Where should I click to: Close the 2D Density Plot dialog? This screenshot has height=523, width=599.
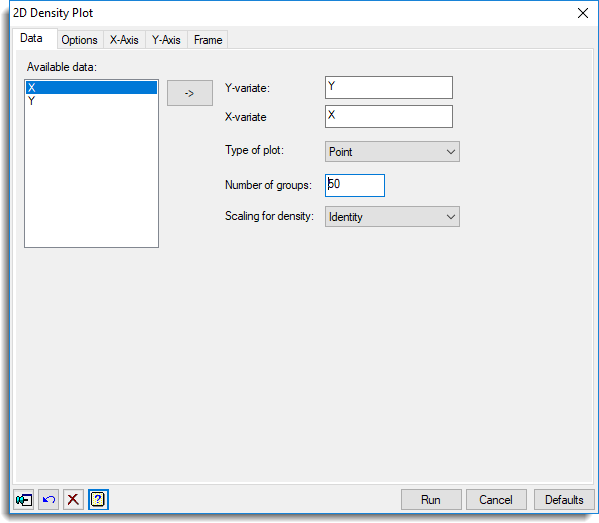(583, 13)
